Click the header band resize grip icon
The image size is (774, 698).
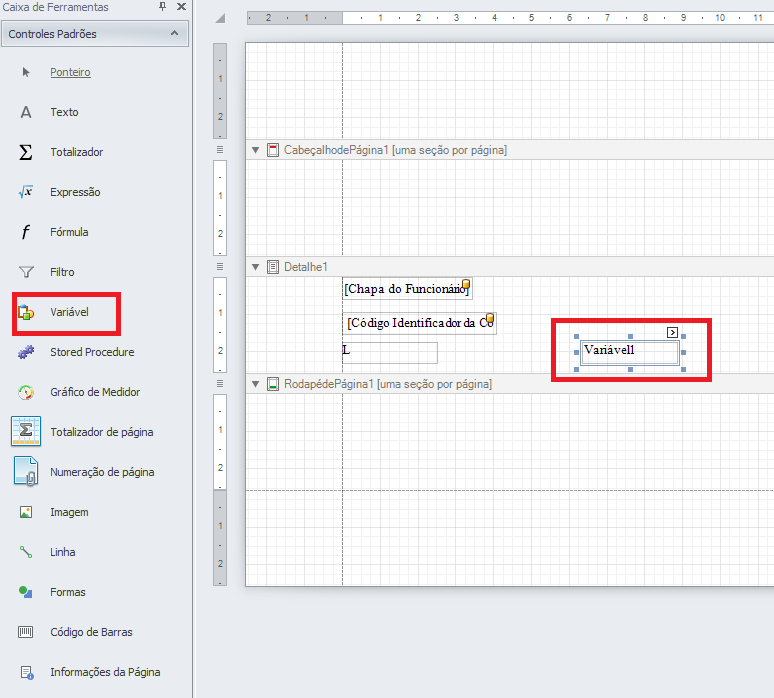[x=220, y=150]
